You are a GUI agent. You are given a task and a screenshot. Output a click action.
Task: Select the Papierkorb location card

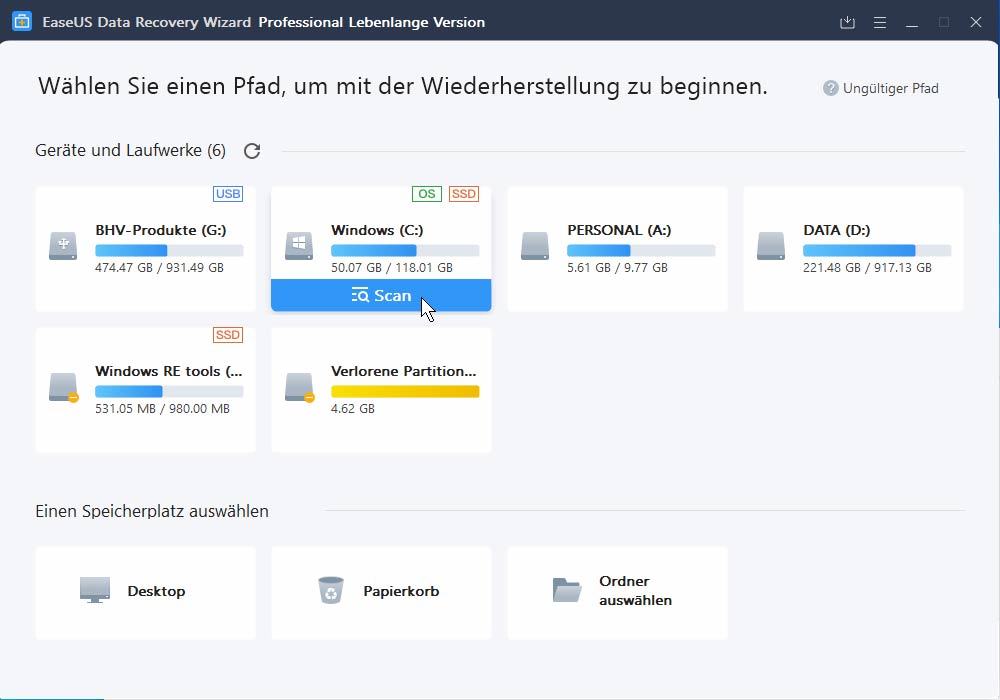381,592
